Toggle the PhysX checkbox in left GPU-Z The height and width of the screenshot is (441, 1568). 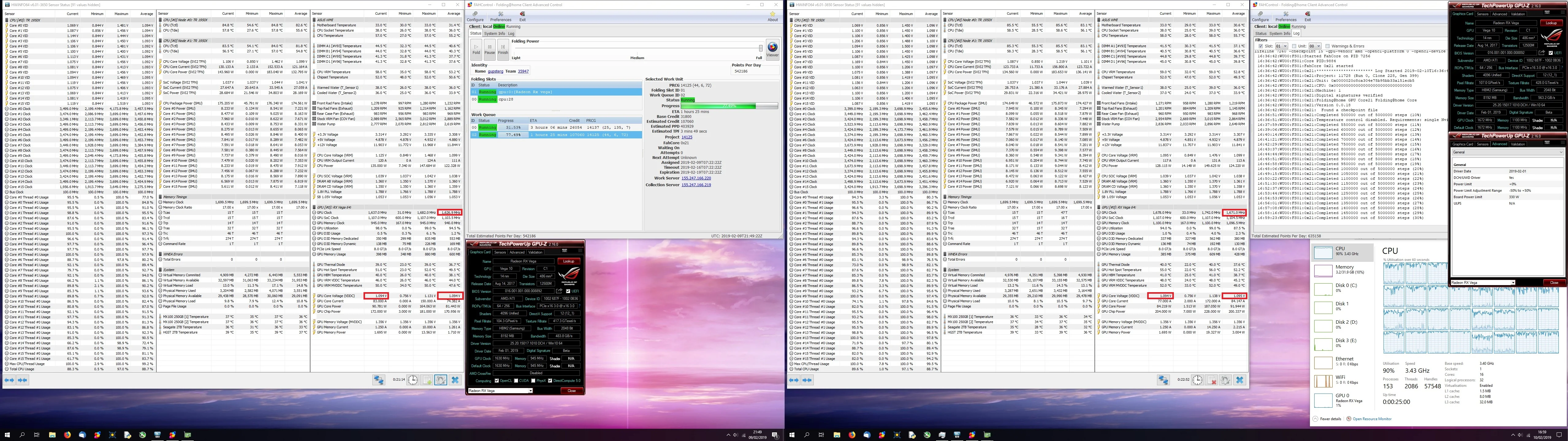534,381
